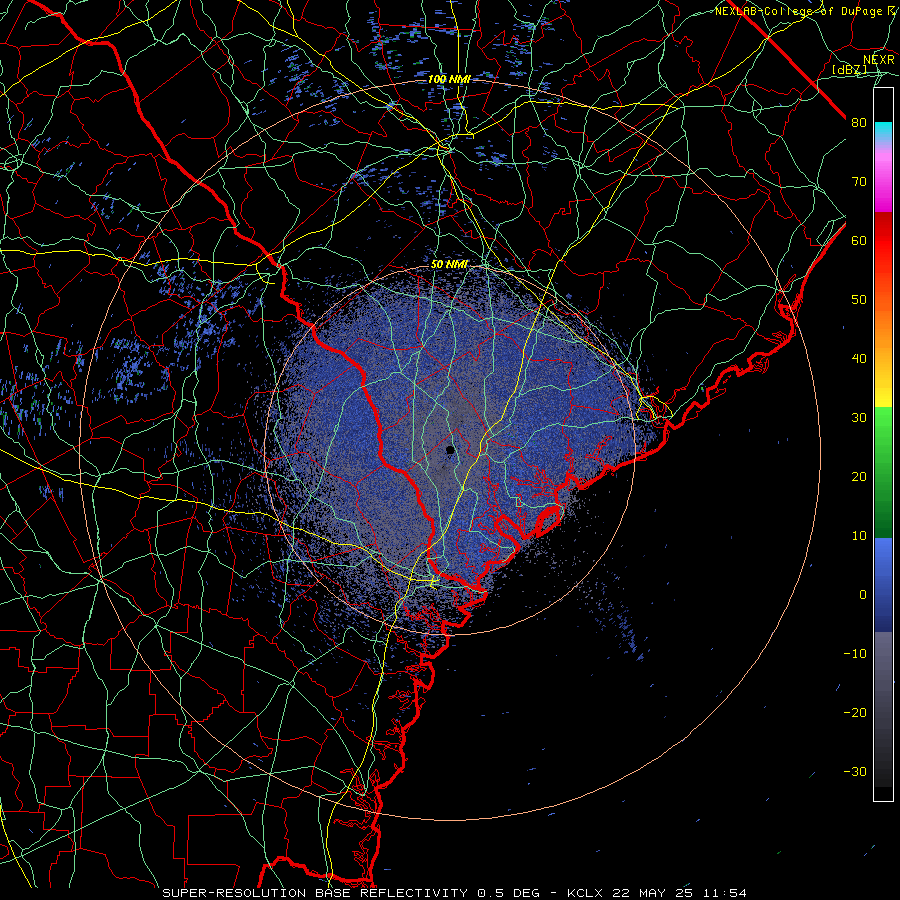Image resolution: width=900 pixels, height=900 pixels.
Task: Click the 60 value on the color scale
Action: tap(859, 240)
